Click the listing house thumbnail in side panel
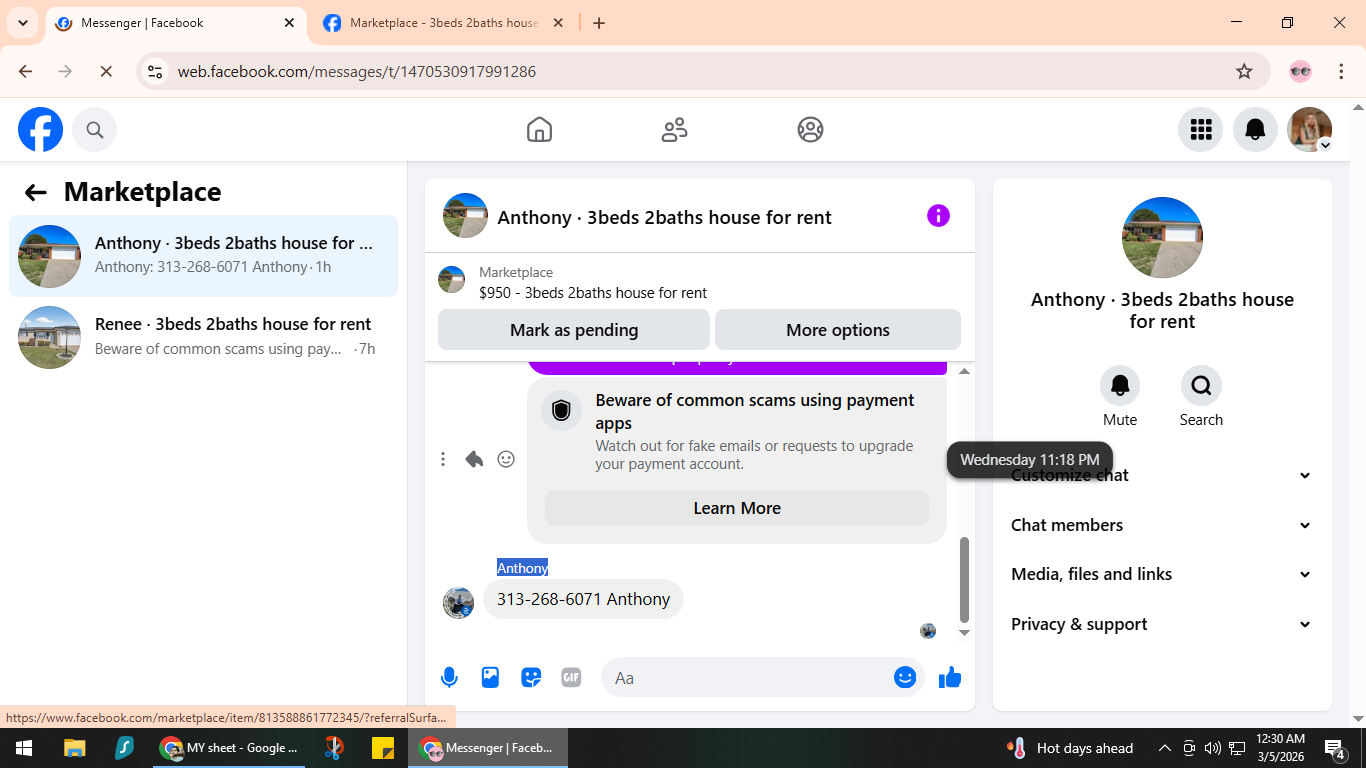Image resolution: width=1366 pixels, height=768 pixels. point(1162,237)
